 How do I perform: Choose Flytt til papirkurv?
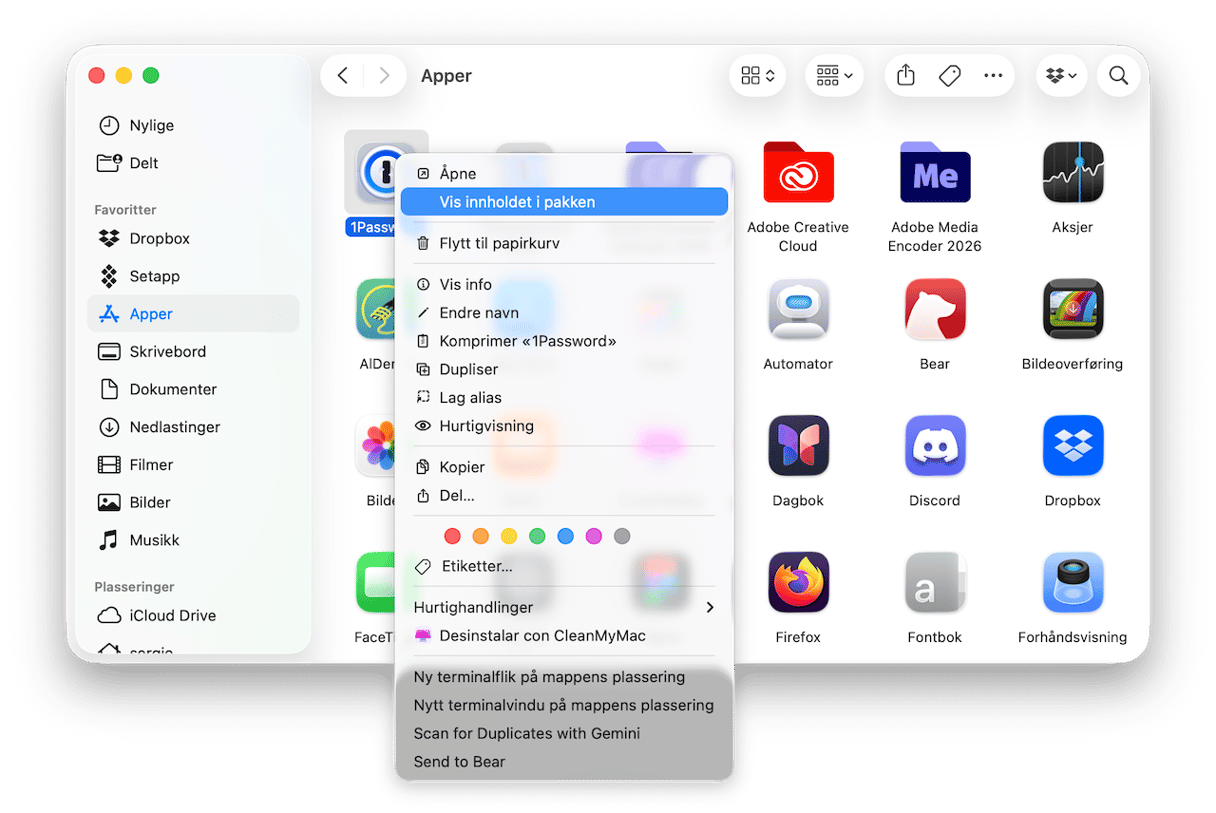click(x=565, y=243)
